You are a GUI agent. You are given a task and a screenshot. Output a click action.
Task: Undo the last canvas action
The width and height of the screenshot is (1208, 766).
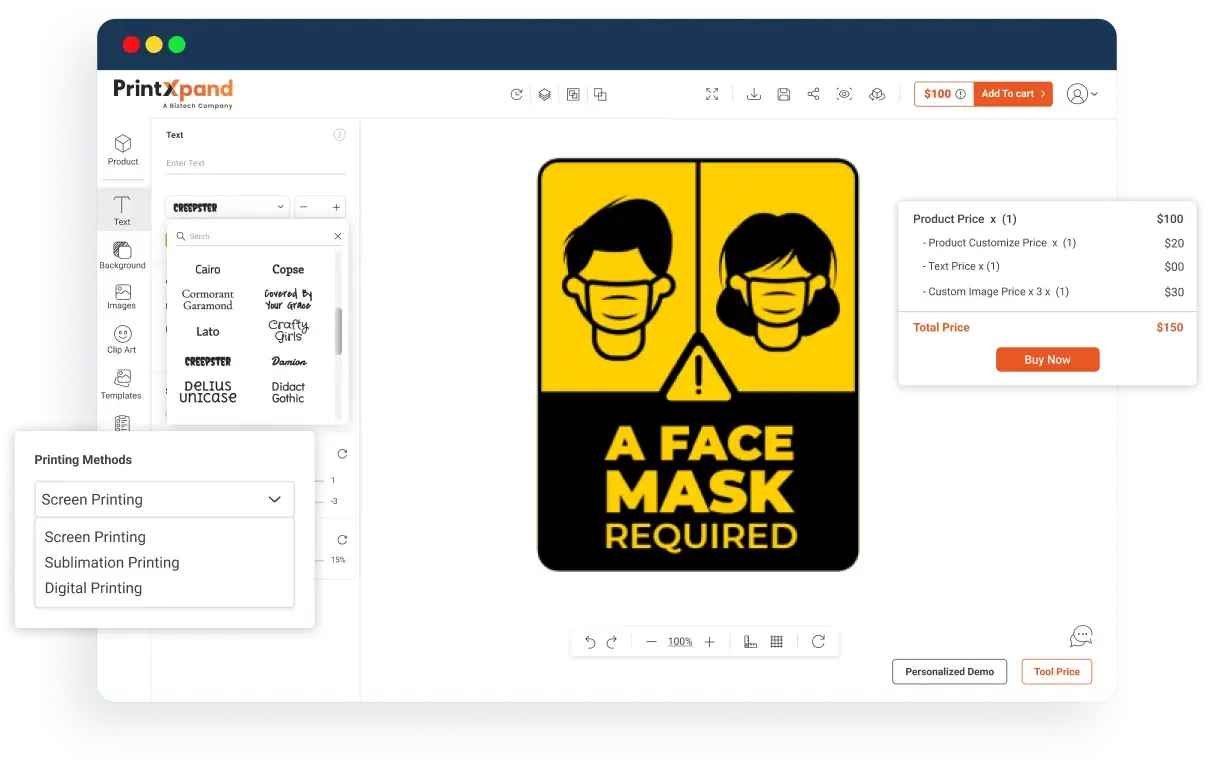coord(590,642)
